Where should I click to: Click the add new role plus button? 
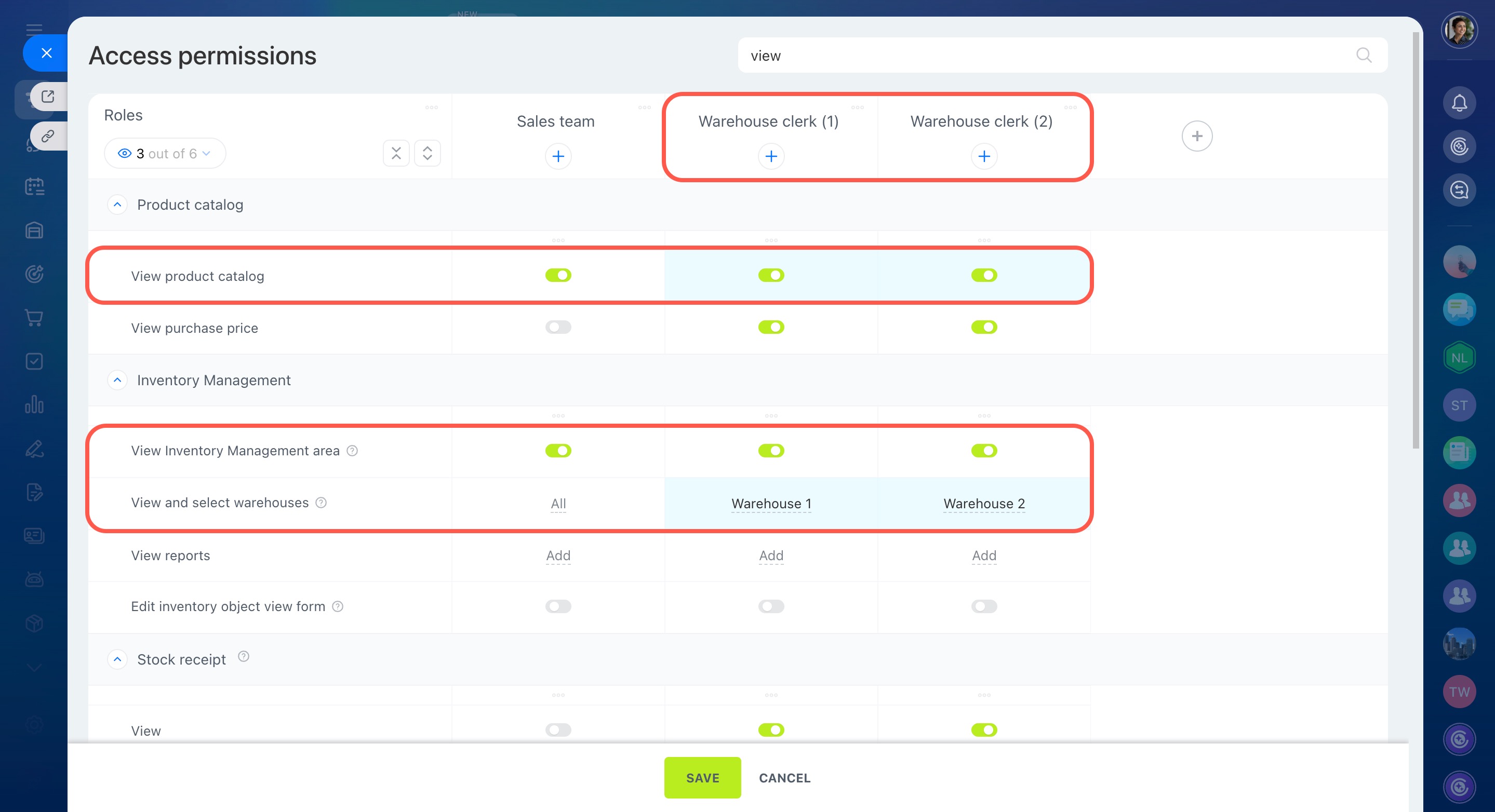(1196, 136)
